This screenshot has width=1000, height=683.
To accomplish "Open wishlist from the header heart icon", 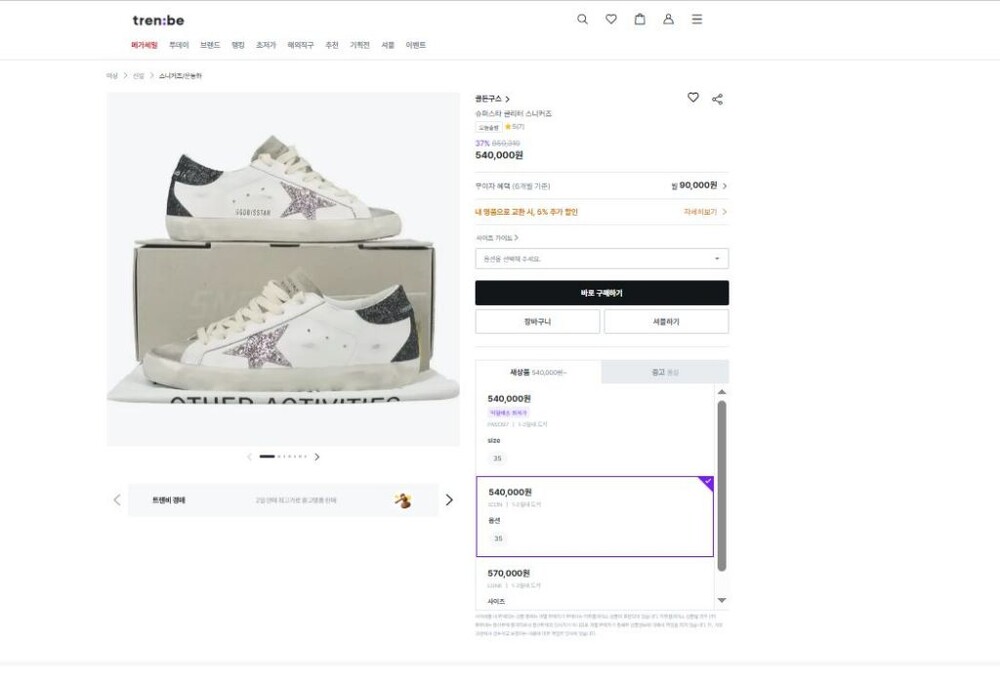I will pyautogui.click(x=611, y=19).
